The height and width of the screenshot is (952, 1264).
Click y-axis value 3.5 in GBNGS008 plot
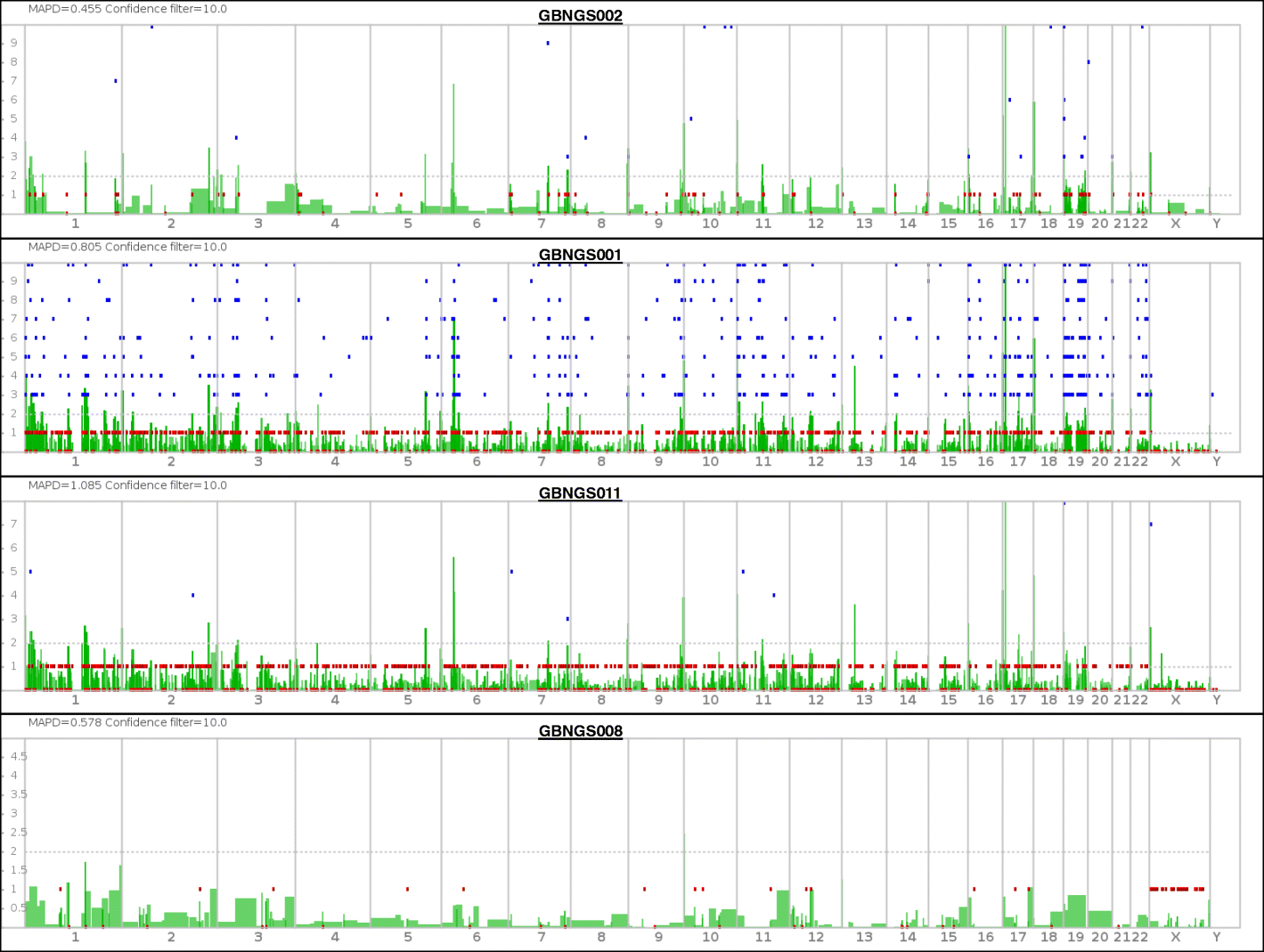(x=19, y=794)
